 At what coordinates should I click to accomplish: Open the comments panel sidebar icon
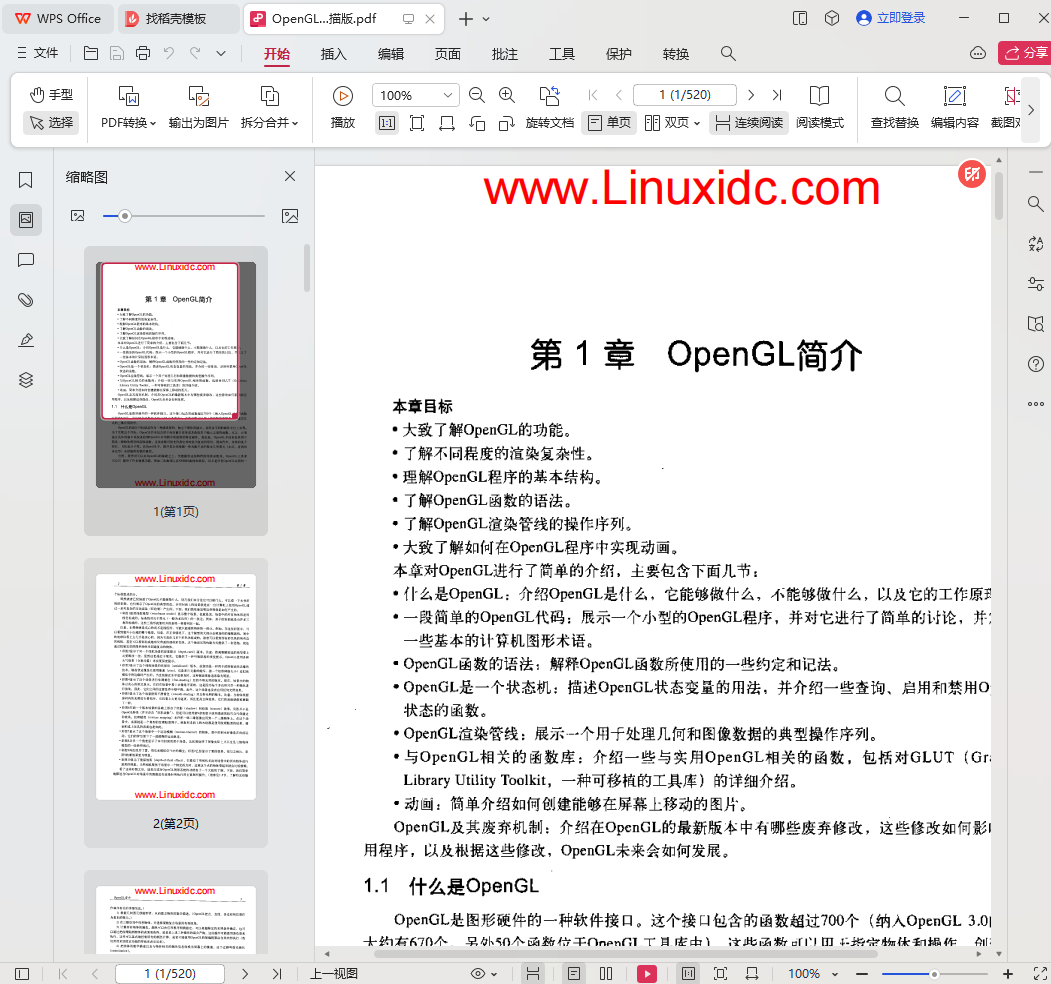[x=25, y=260]
